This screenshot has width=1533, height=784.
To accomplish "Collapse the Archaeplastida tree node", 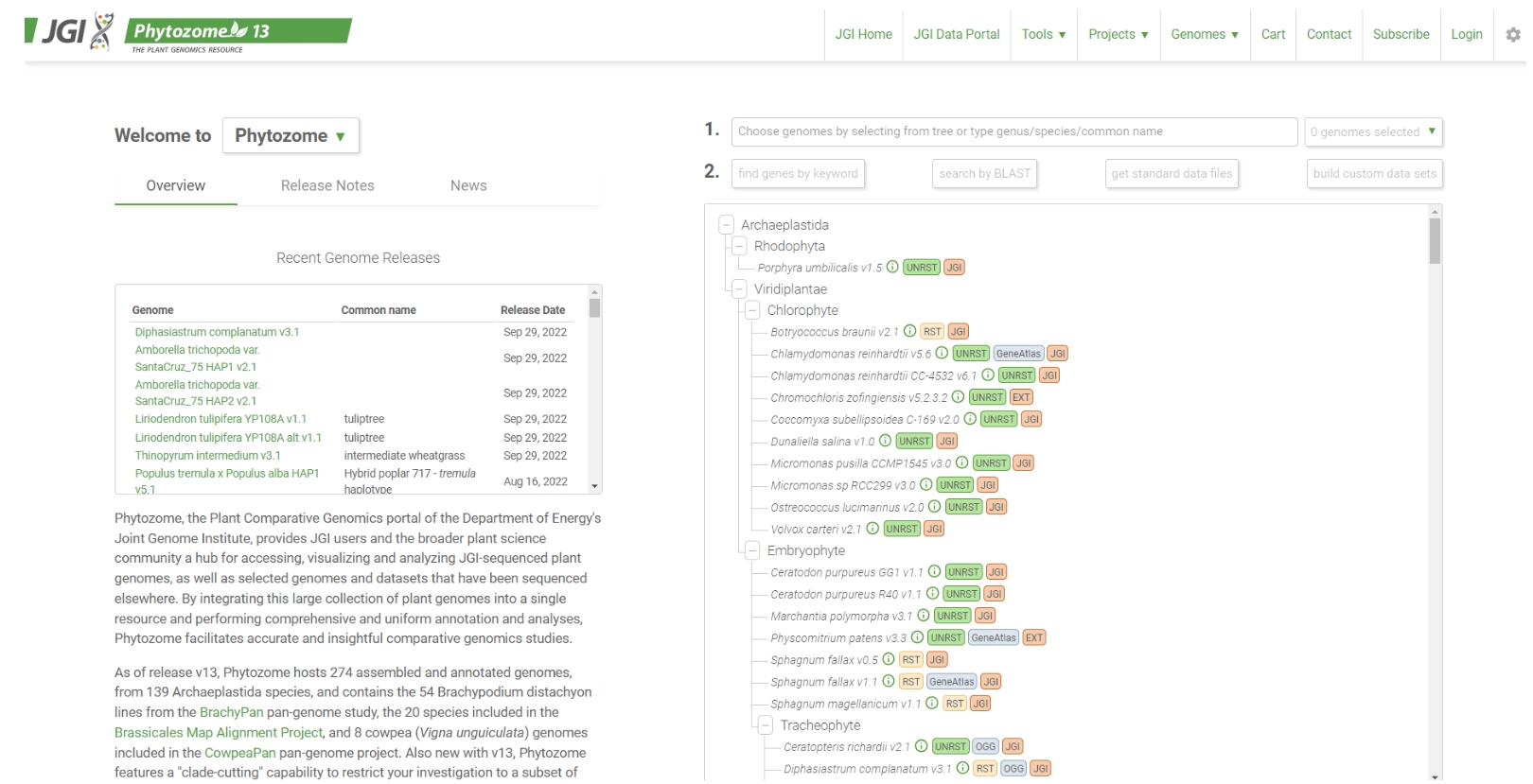I will tap(726, 224).
